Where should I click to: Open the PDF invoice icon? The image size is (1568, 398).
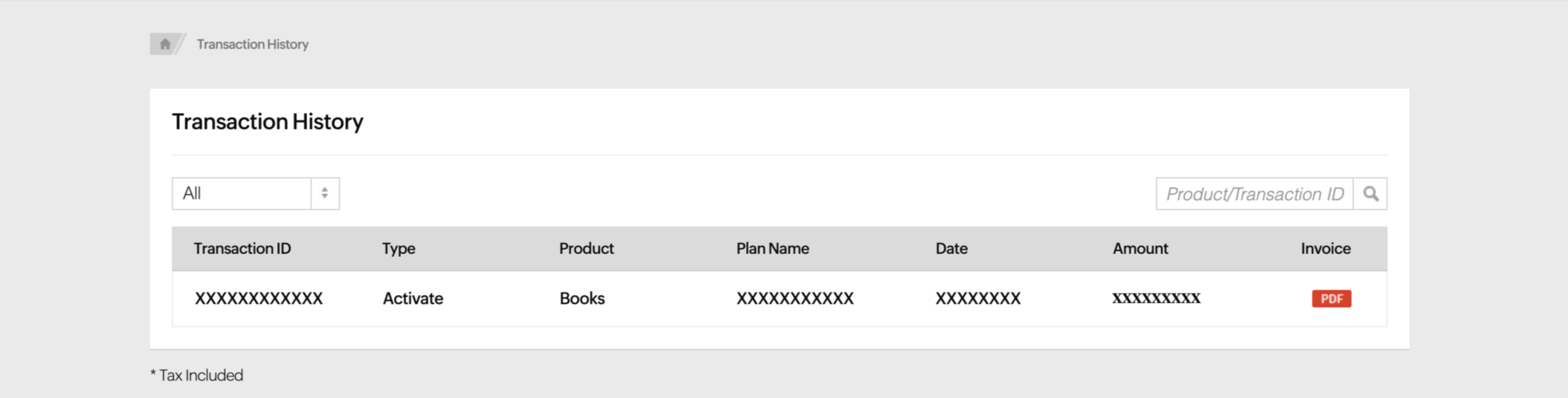1331,298
